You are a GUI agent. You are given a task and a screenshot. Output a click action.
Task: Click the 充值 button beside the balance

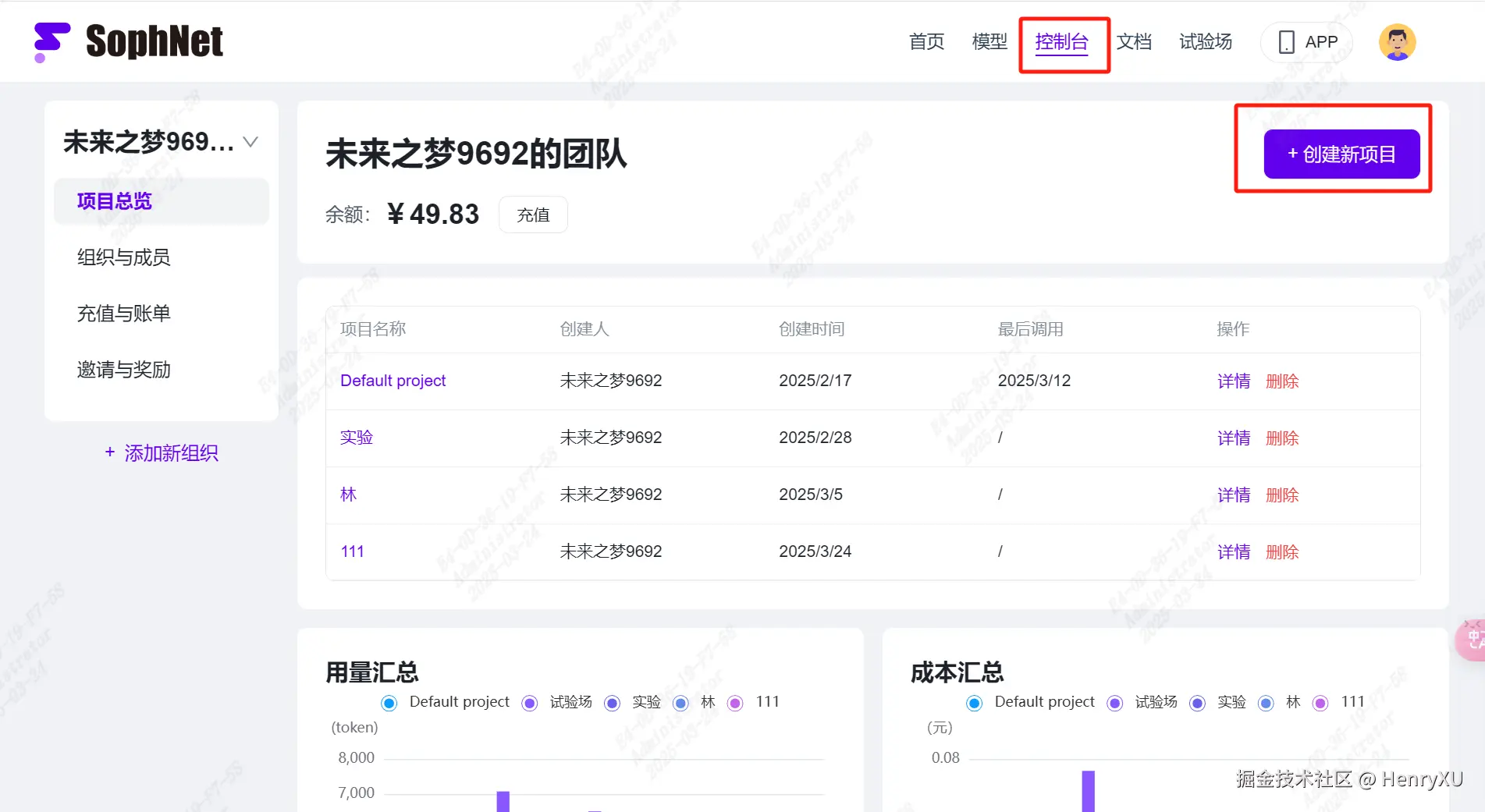coord(533,215)
